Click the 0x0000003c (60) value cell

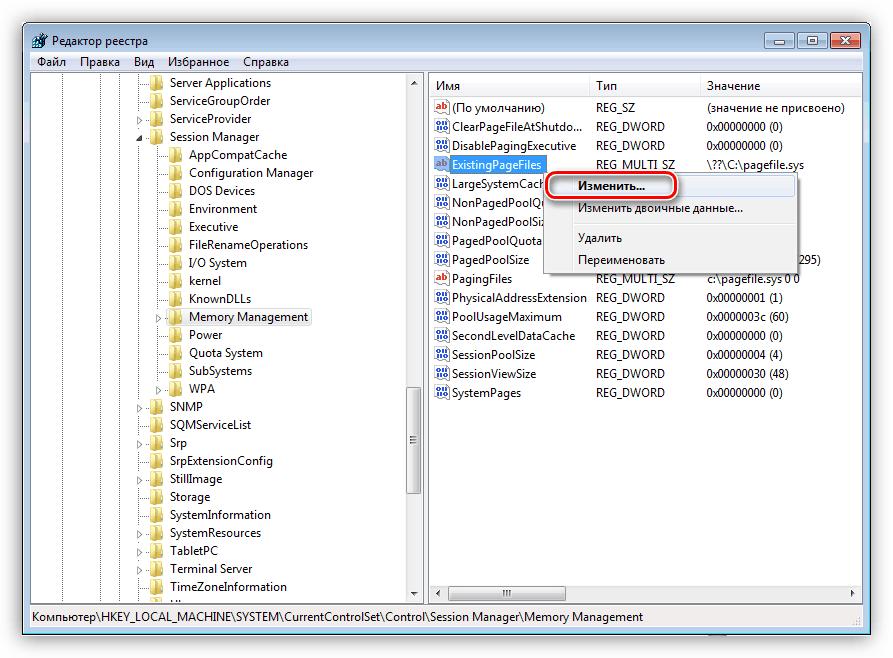pyautogui.click(x=747, y=317)
